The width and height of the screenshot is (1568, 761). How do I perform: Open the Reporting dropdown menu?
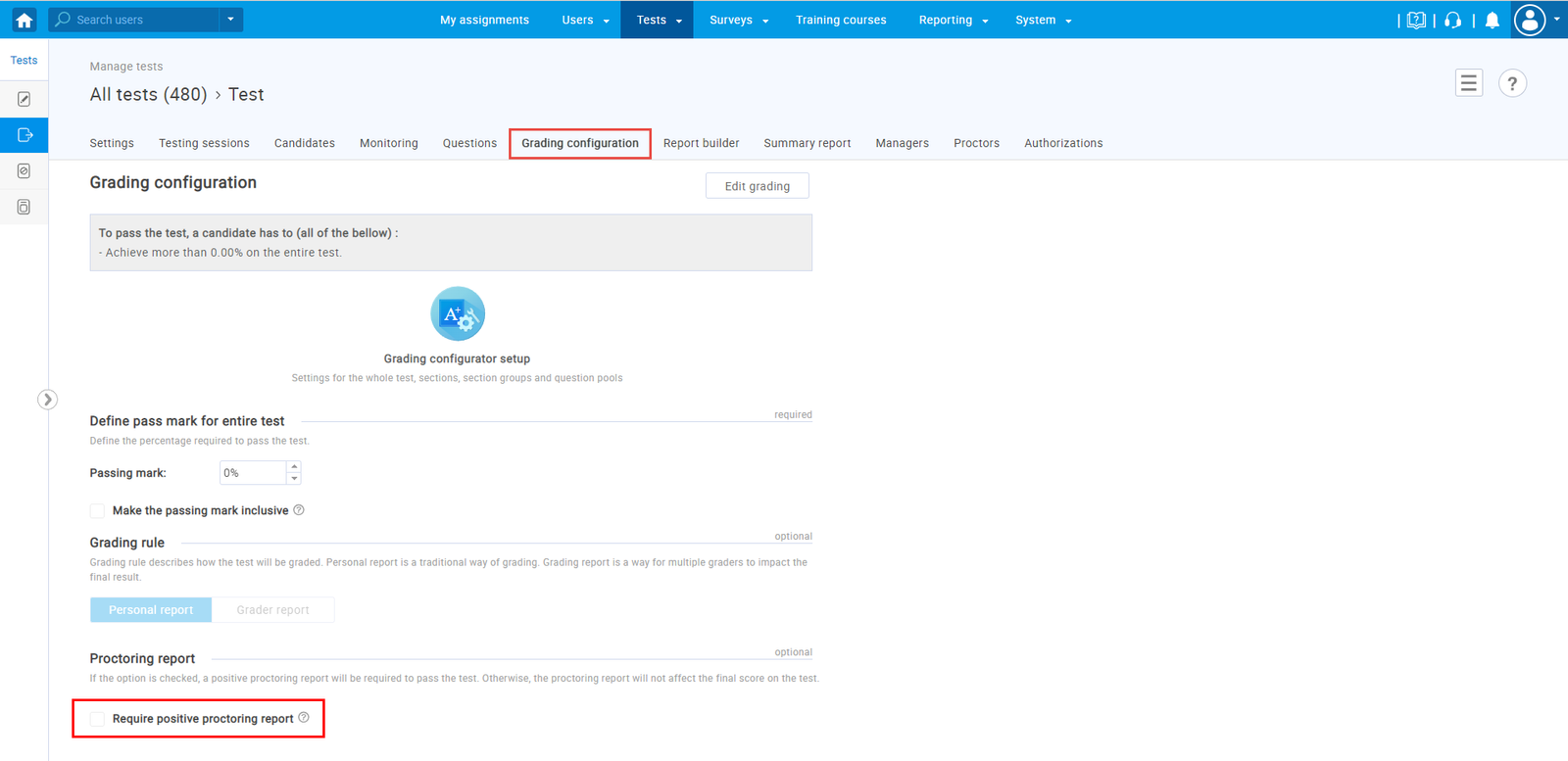point(953,21)
